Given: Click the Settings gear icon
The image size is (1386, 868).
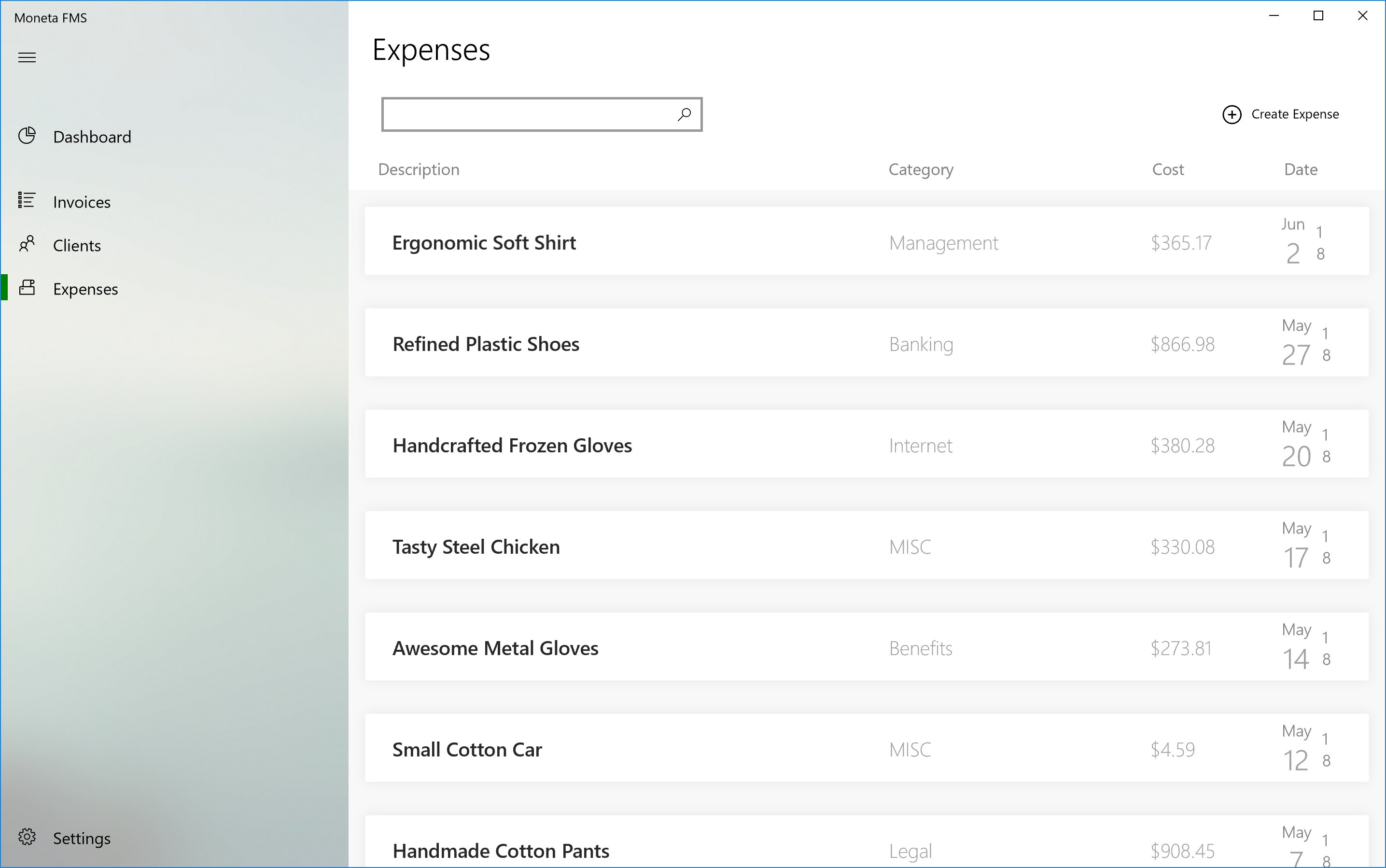Looking at the screenshot, I should tap(27, 837).
